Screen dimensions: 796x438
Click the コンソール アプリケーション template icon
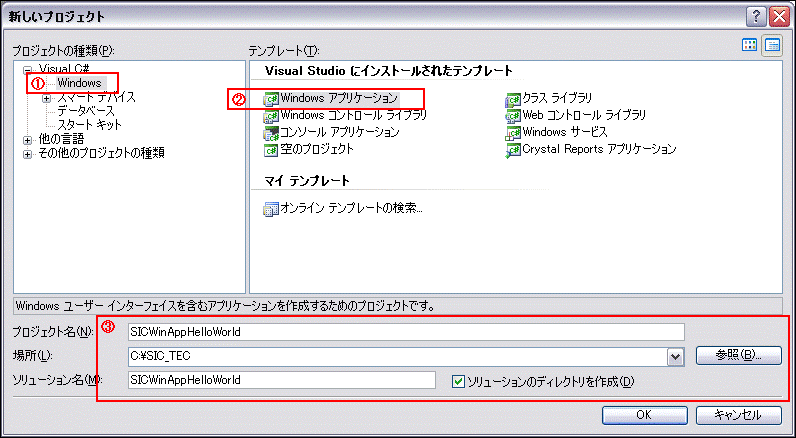(x=271, y=133)
